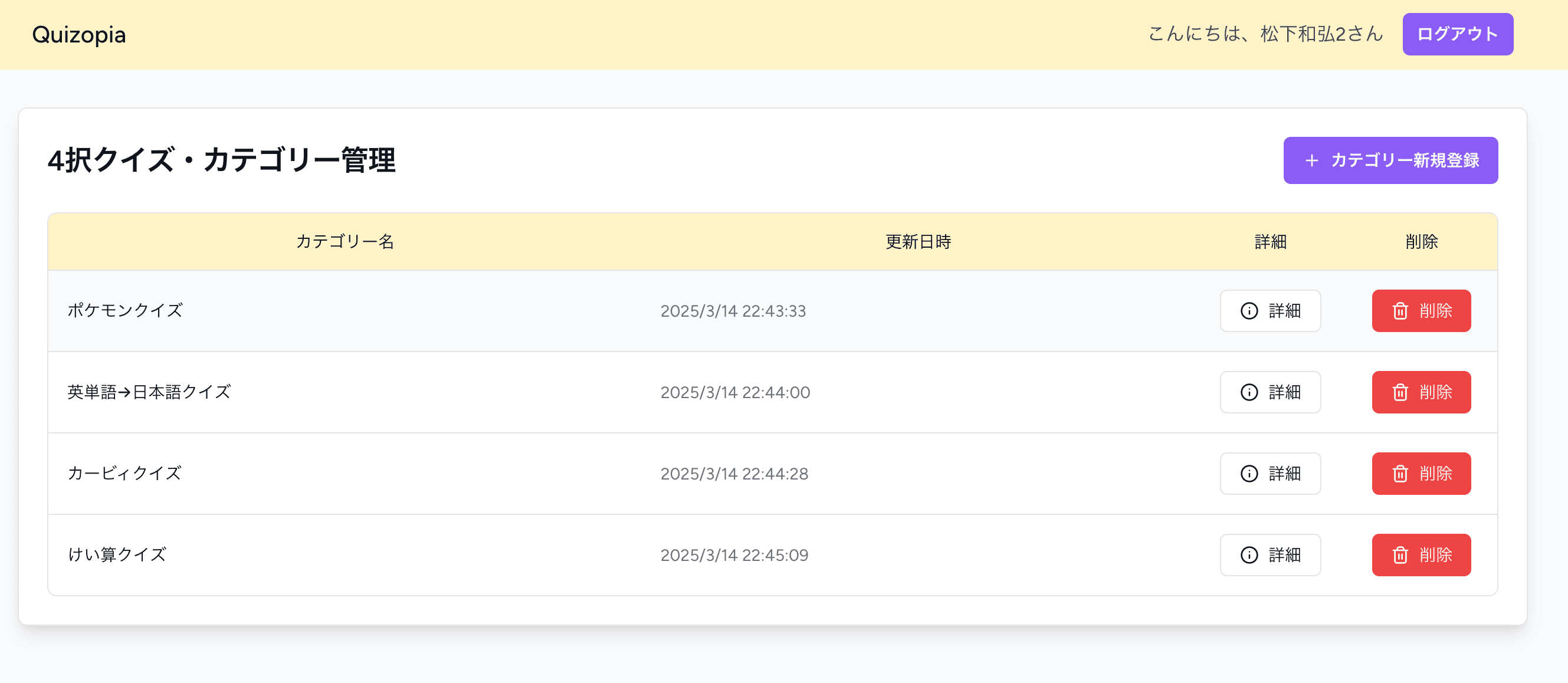Click trash icon in ポケモンクイズ row

click(1400, 311)
